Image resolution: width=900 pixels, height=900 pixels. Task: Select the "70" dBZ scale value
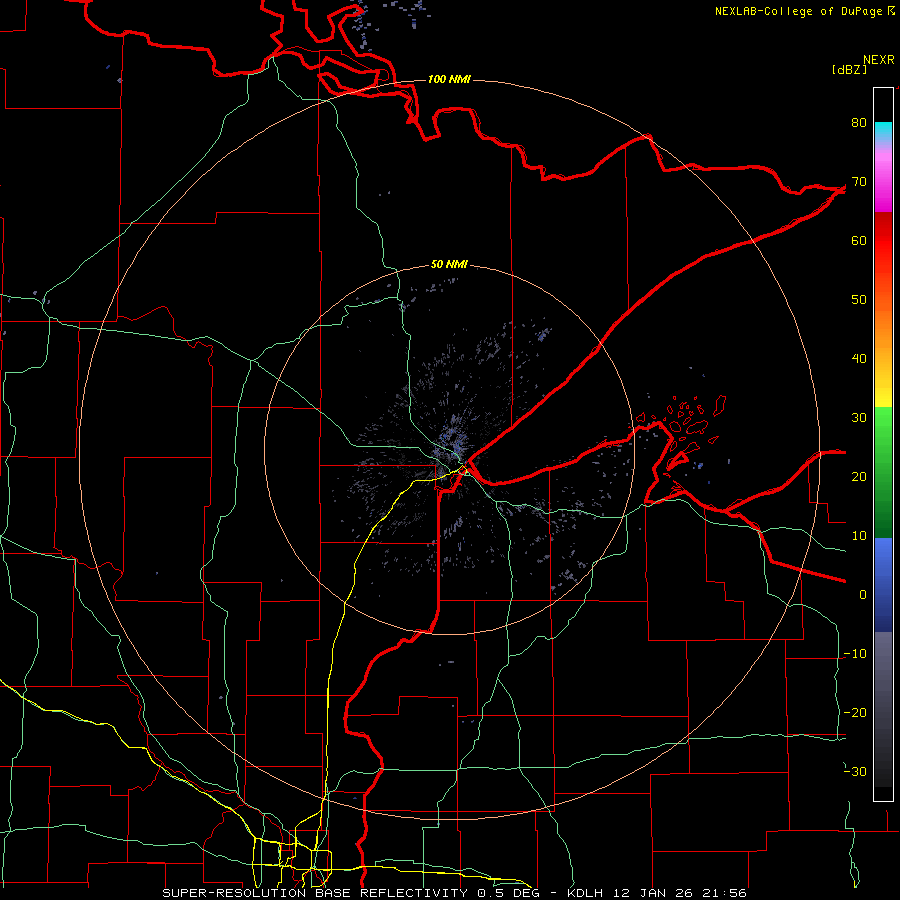[x=859, y=182]
